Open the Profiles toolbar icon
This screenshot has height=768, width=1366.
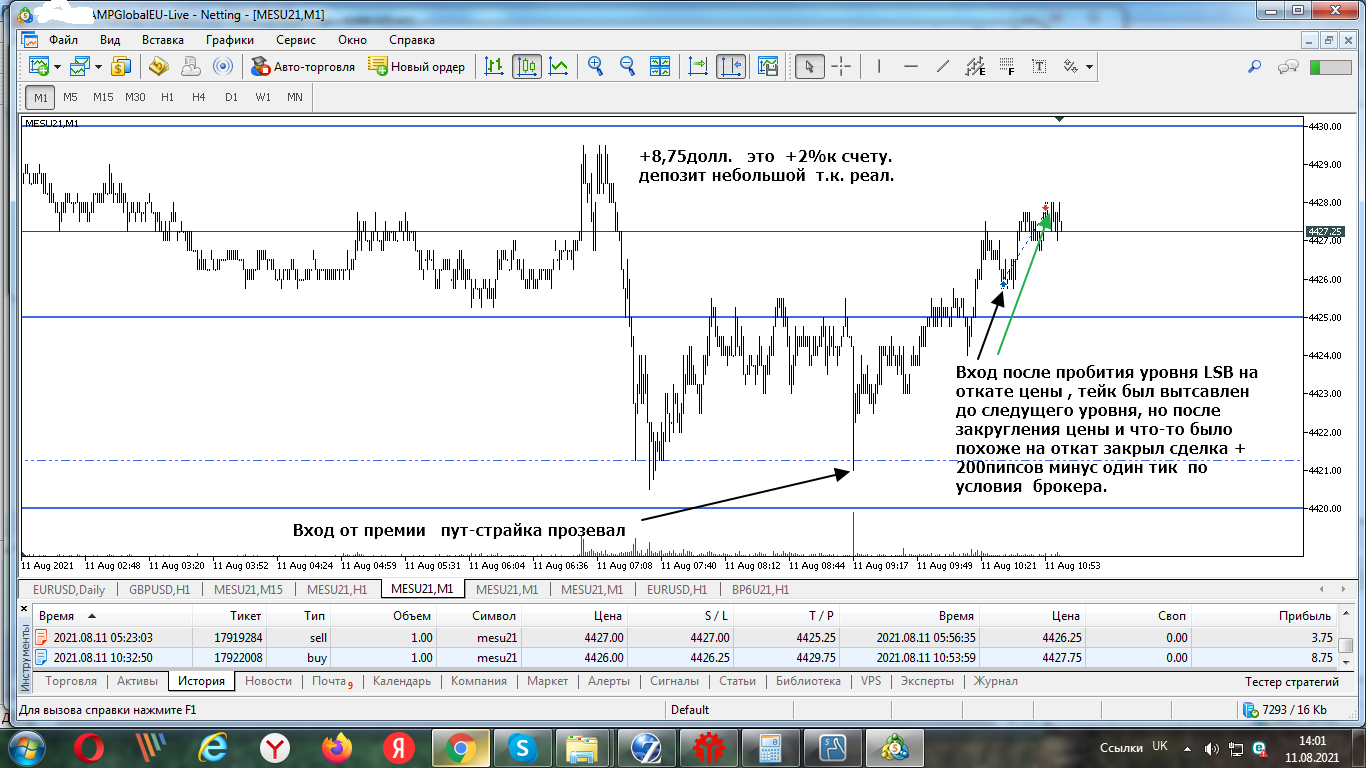(x=80, y=67)
